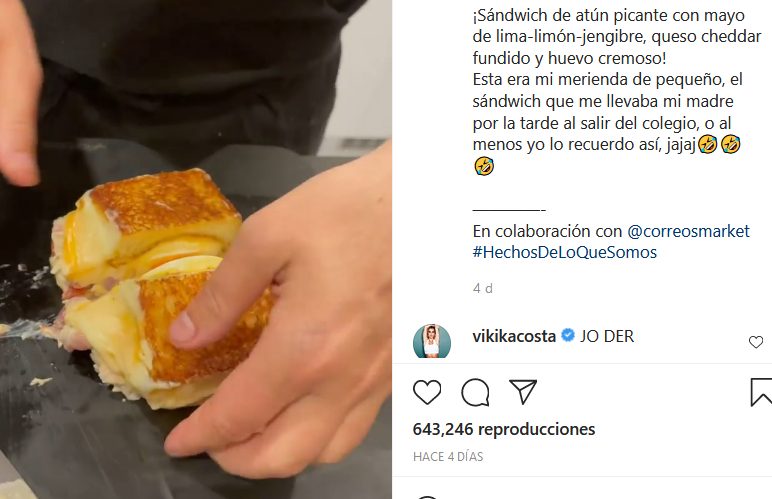Save the post with the bookmark icon
Image resolution: width=772 pixels, height=499 pixels.
[761, 392]
